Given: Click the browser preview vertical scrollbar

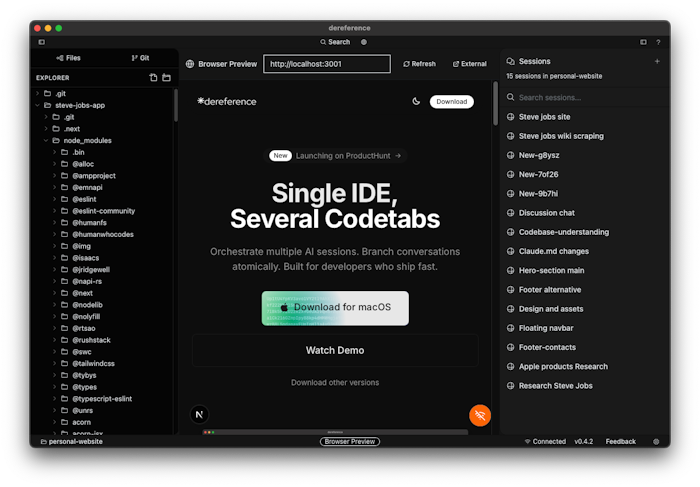Looking at the screenshot, I should [x=495, y=104].
